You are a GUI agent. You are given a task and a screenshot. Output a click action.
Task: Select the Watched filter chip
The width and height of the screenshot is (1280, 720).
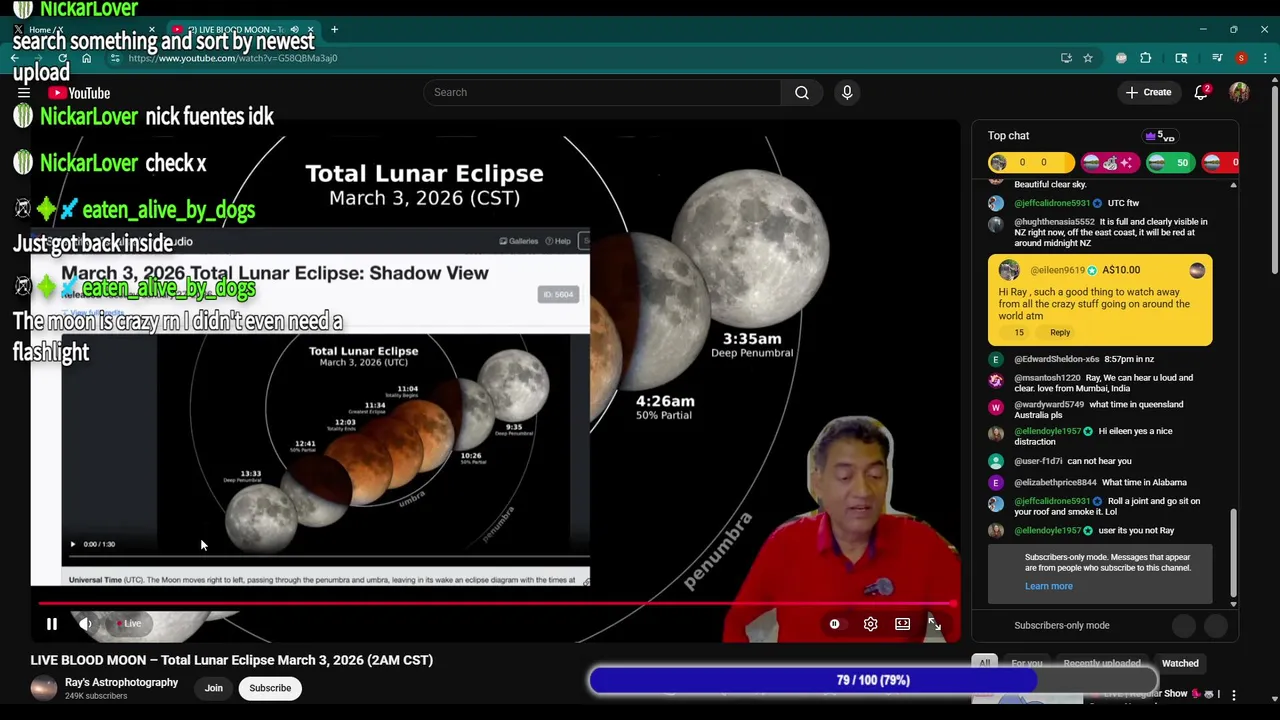[x=1180, y=663]
